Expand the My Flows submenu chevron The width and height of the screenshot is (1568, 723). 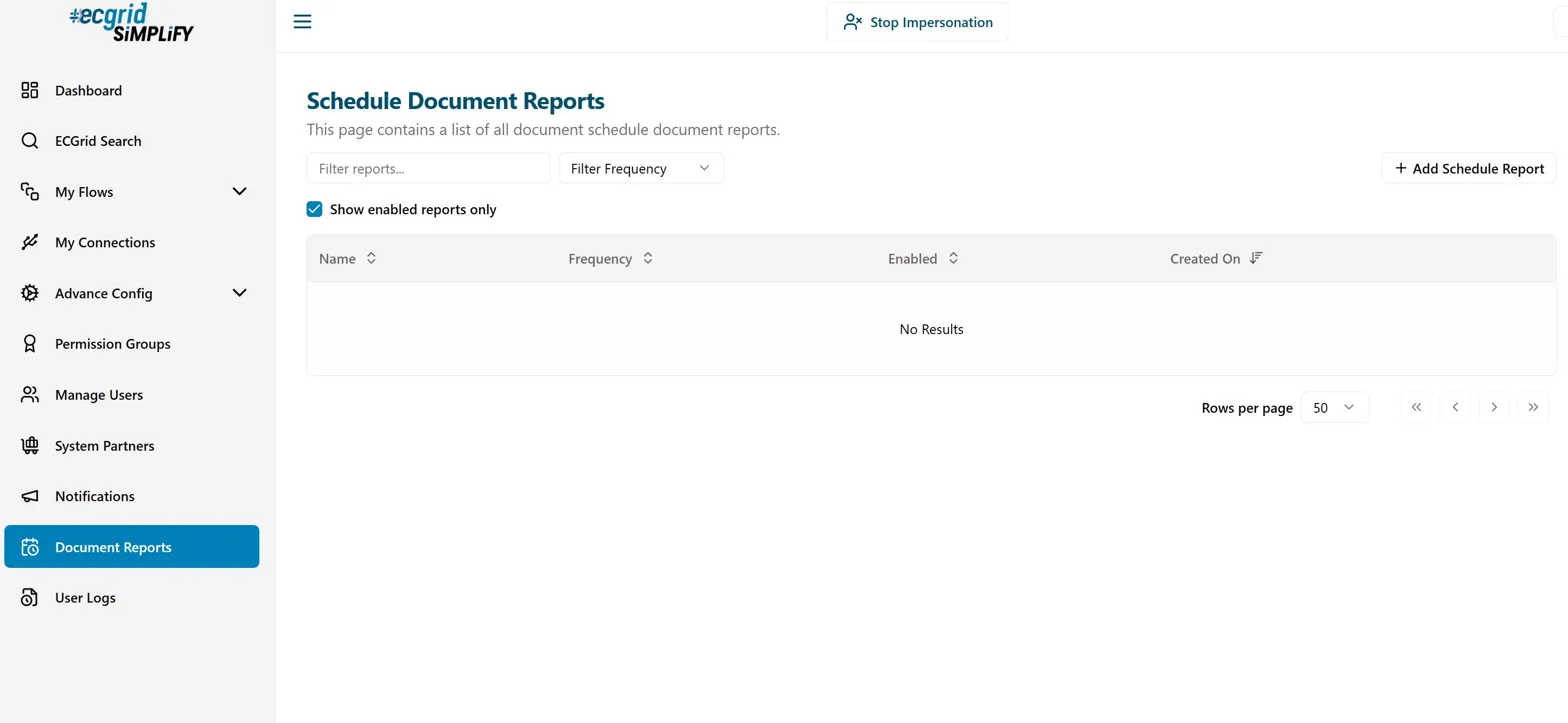[239, 191]
